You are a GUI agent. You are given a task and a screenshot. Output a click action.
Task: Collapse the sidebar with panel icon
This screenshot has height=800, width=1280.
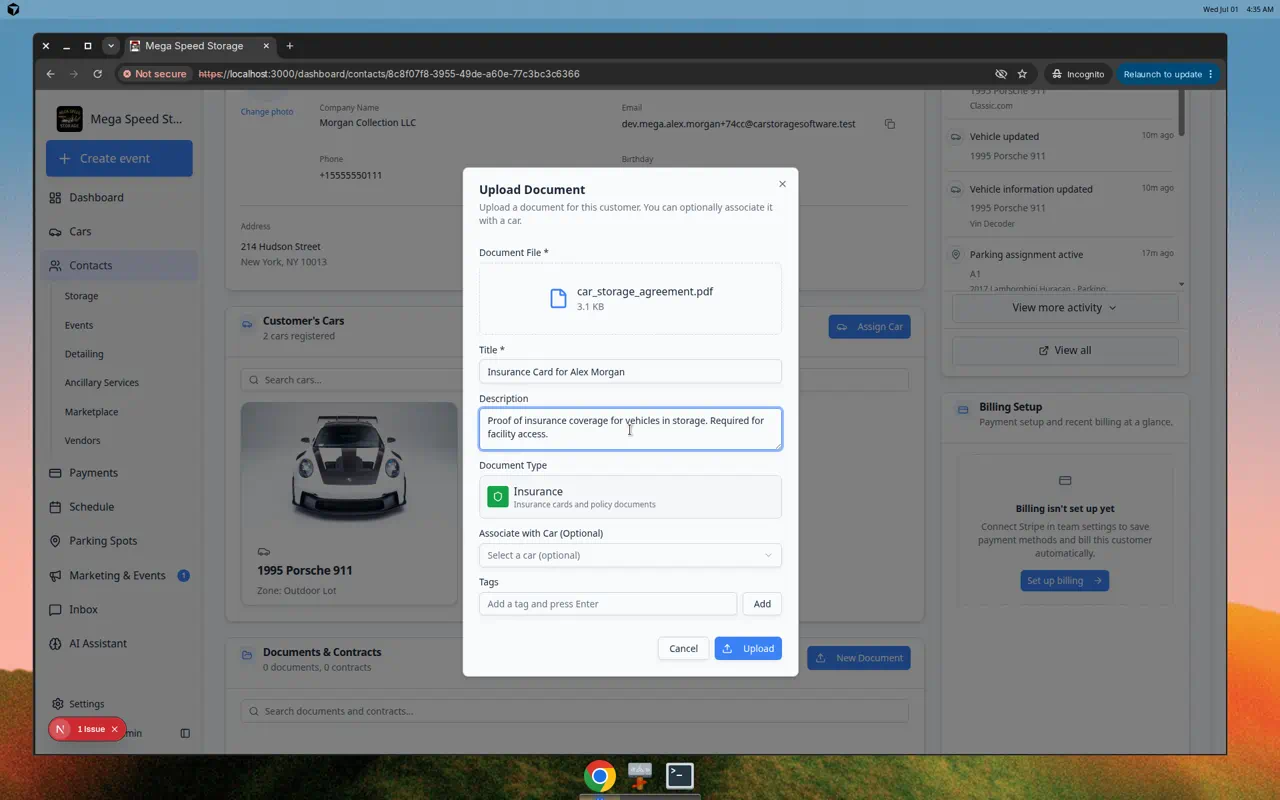pyautogui.click(x=185, y=733)
